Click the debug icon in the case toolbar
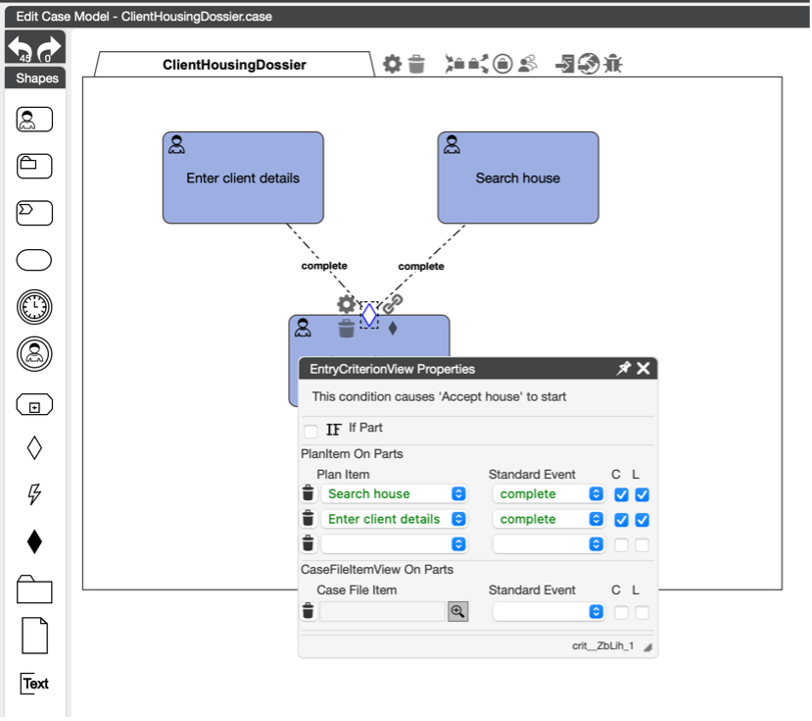 612,63
